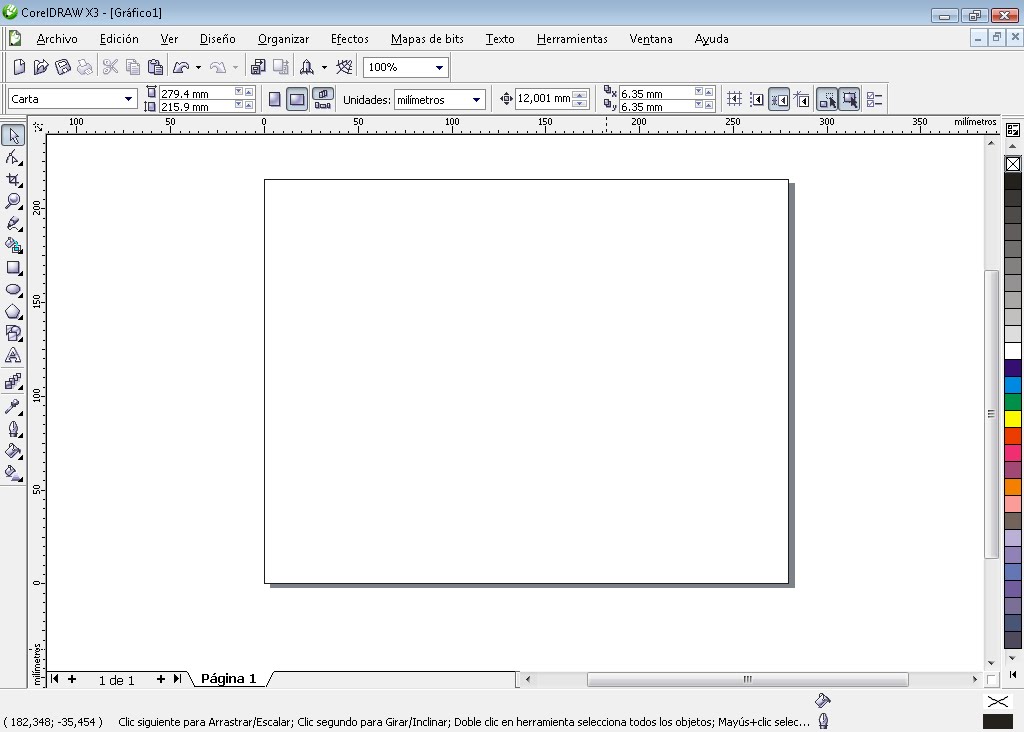
Task: Select the Pick tool
Action: (13, 134)
